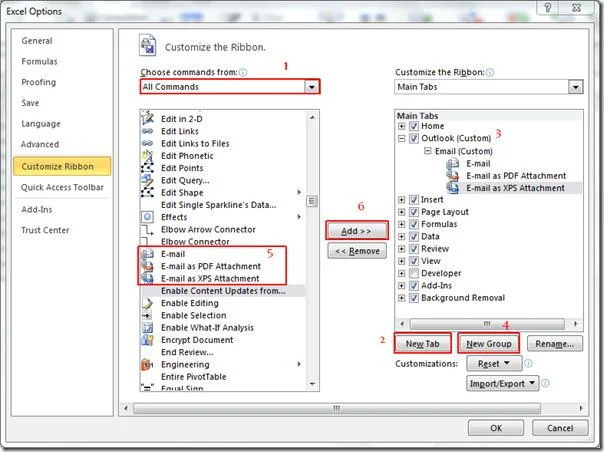Screen dimensions: 604x452
Task: Click the Edit Links to Files icon
Action: click(x=147, y=143)
